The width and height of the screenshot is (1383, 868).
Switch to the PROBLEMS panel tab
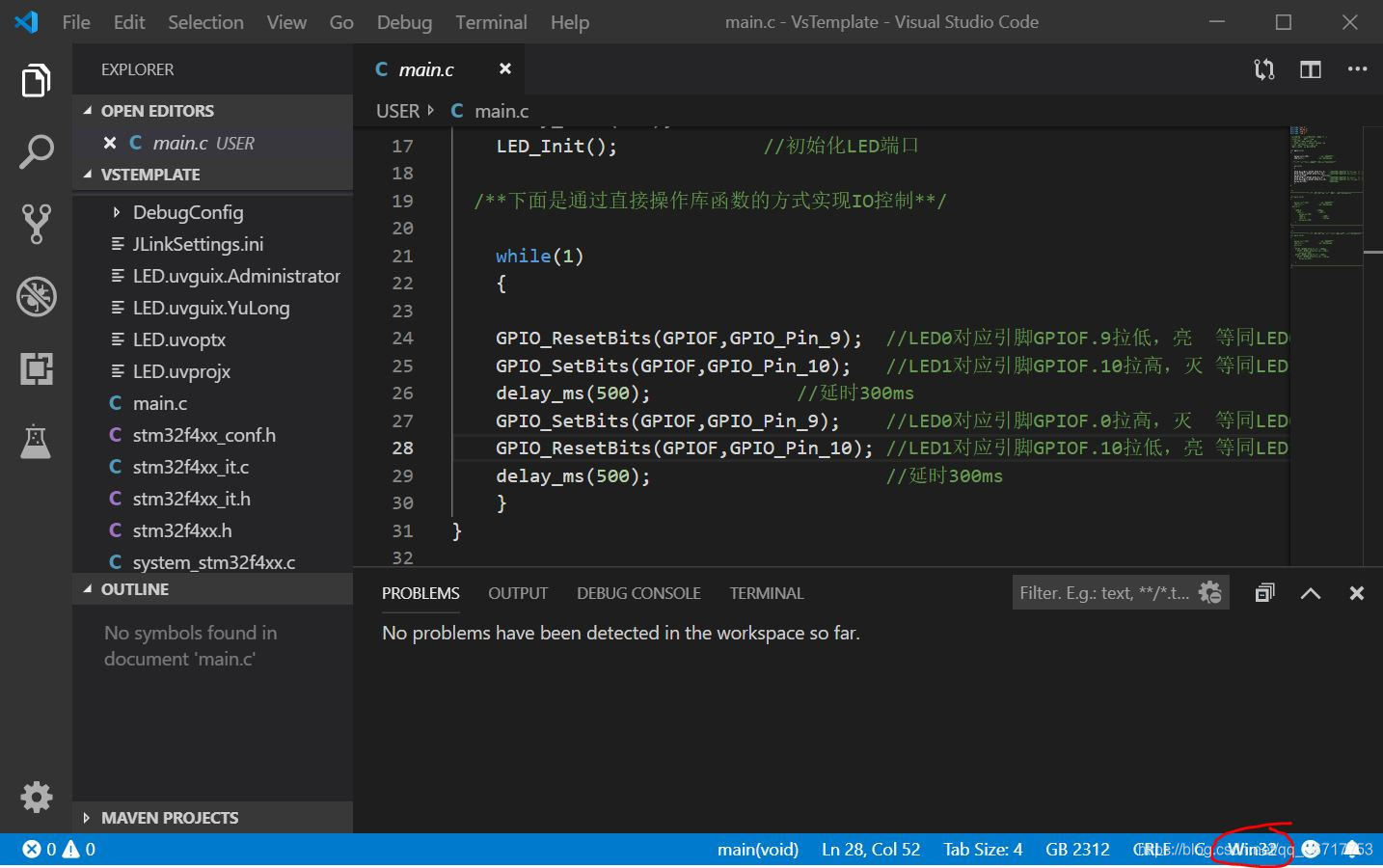(420, 593)
